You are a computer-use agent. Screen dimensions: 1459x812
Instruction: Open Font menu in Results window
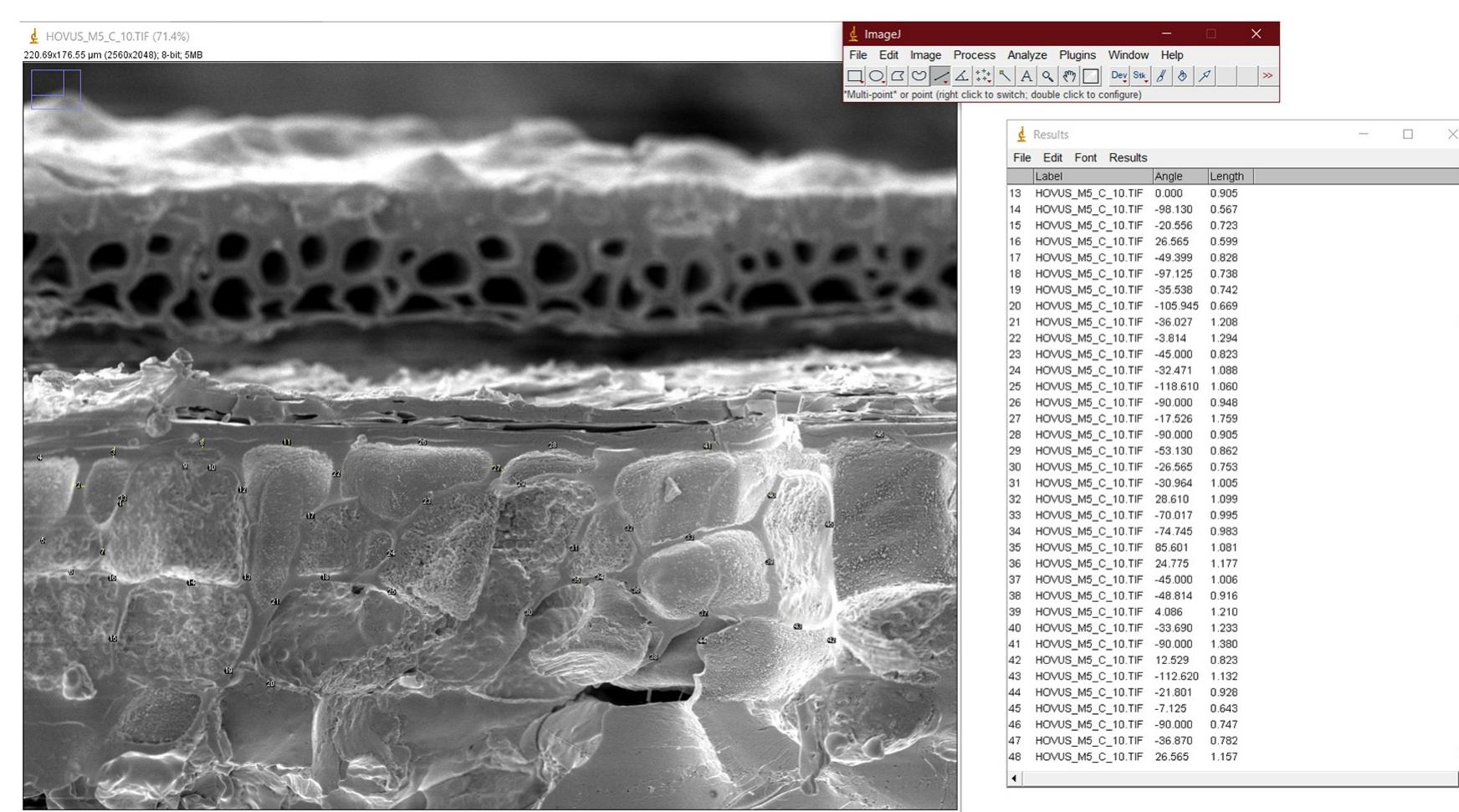pos(1085,158)
